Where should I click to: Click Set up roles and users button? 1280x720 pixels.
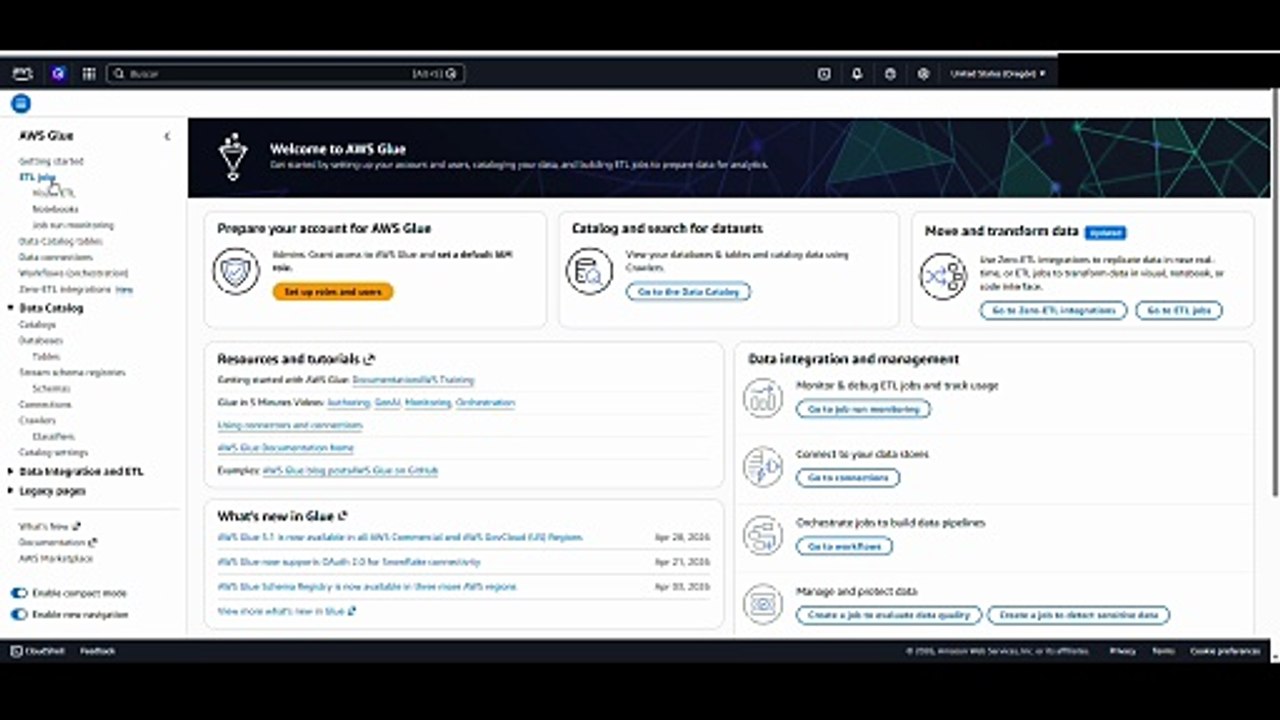(x=333, y=292)
